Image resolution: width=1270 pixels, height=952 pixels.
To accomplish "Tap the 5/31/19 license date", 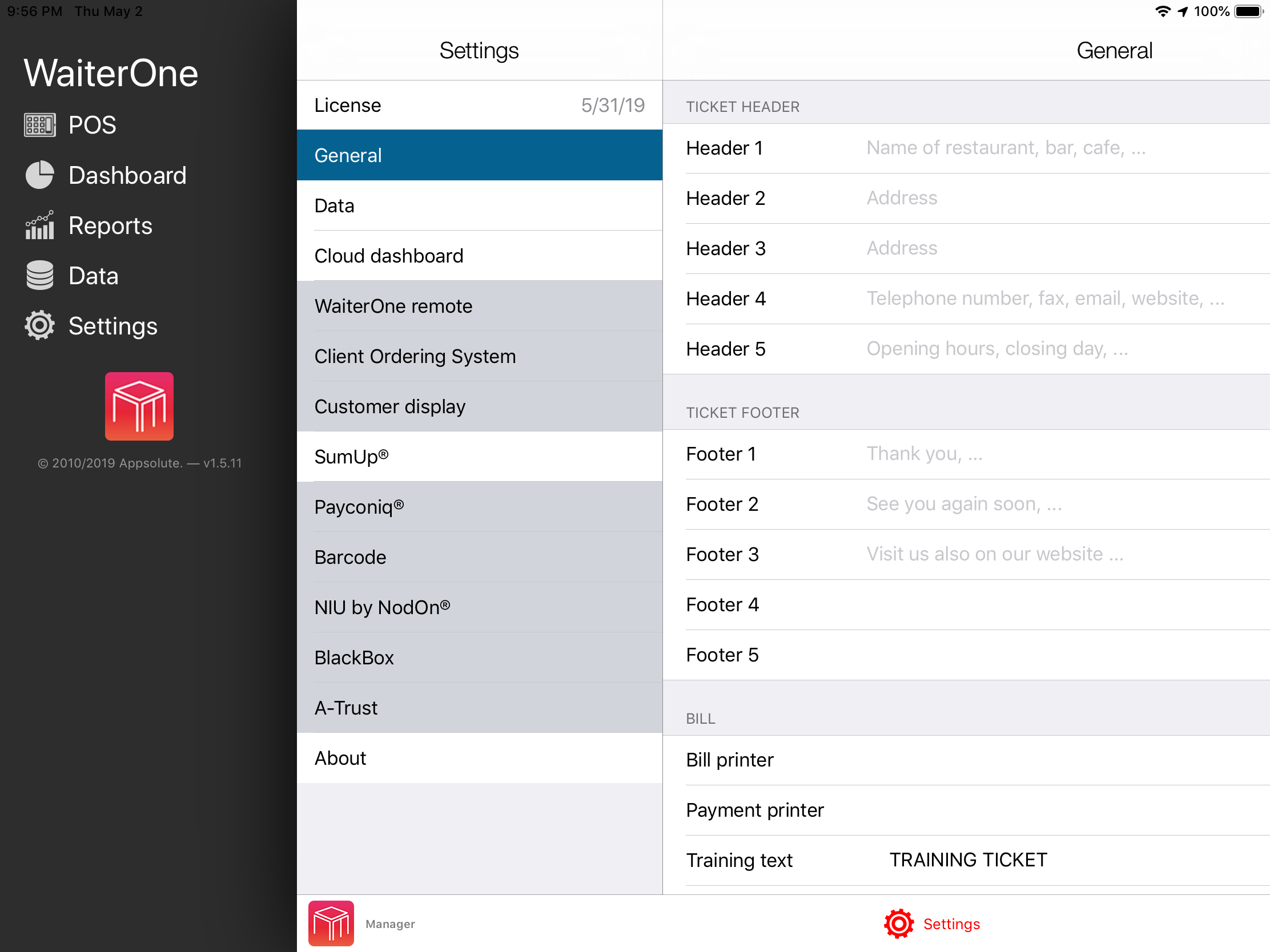I will [x=613, y=106].
